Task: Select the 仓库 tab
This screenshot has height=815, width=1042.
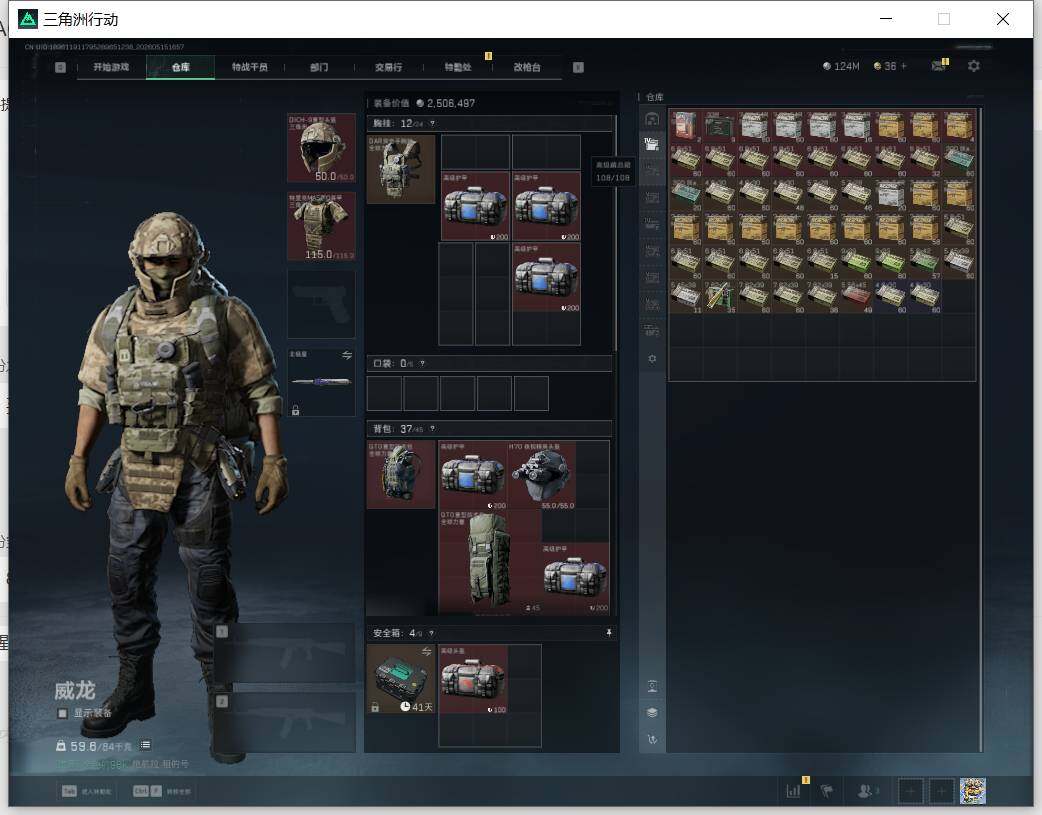Action: tap(180, 67)
